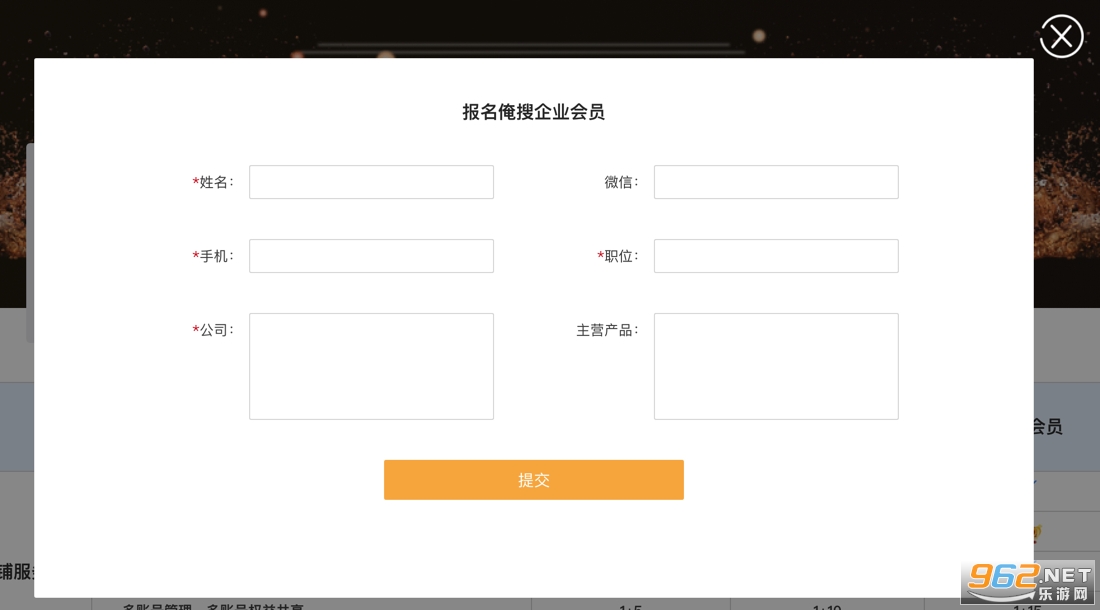
Task: Select the 手机 phone number field
Action: [371, 256]
